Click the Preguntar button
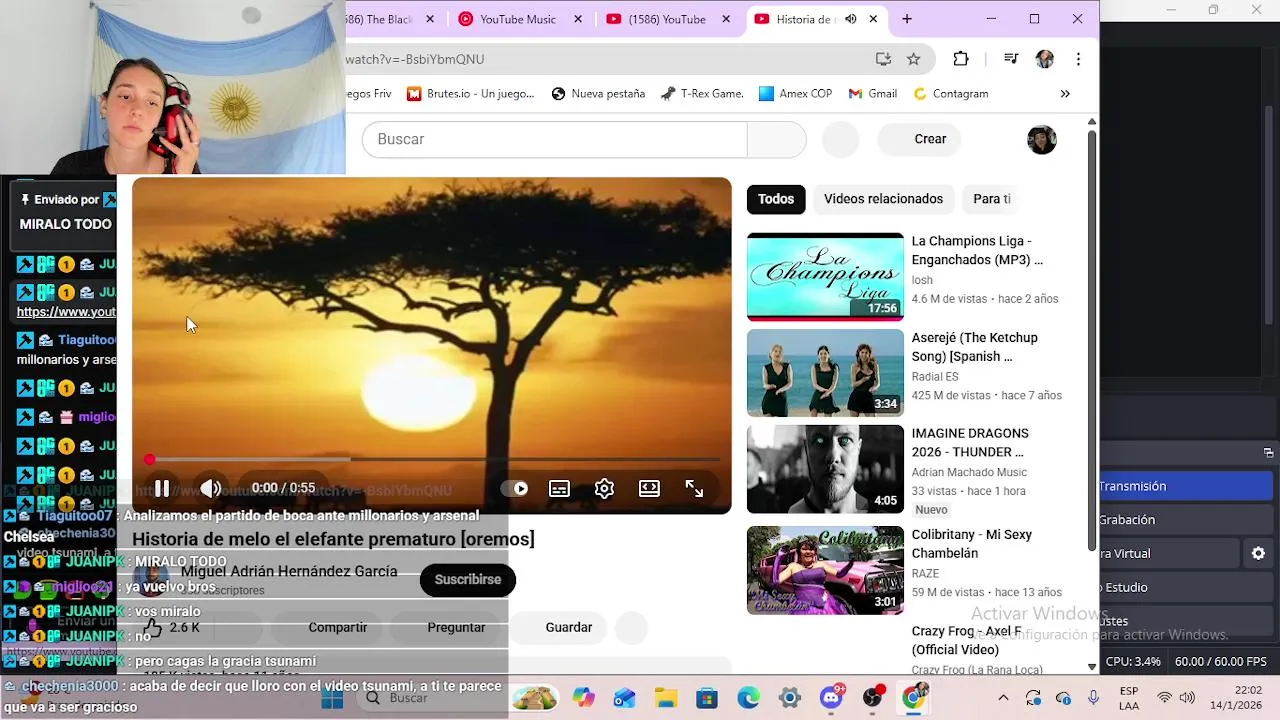 pos(456,627)
